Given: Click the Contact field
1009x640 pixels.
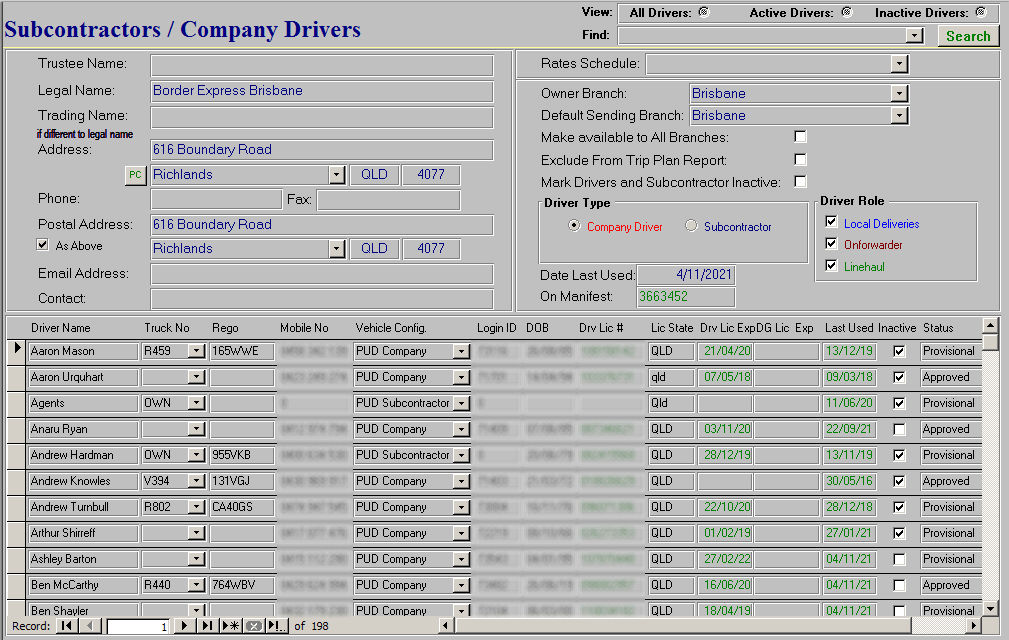Looking at the screenshot, I should [322, 299].
